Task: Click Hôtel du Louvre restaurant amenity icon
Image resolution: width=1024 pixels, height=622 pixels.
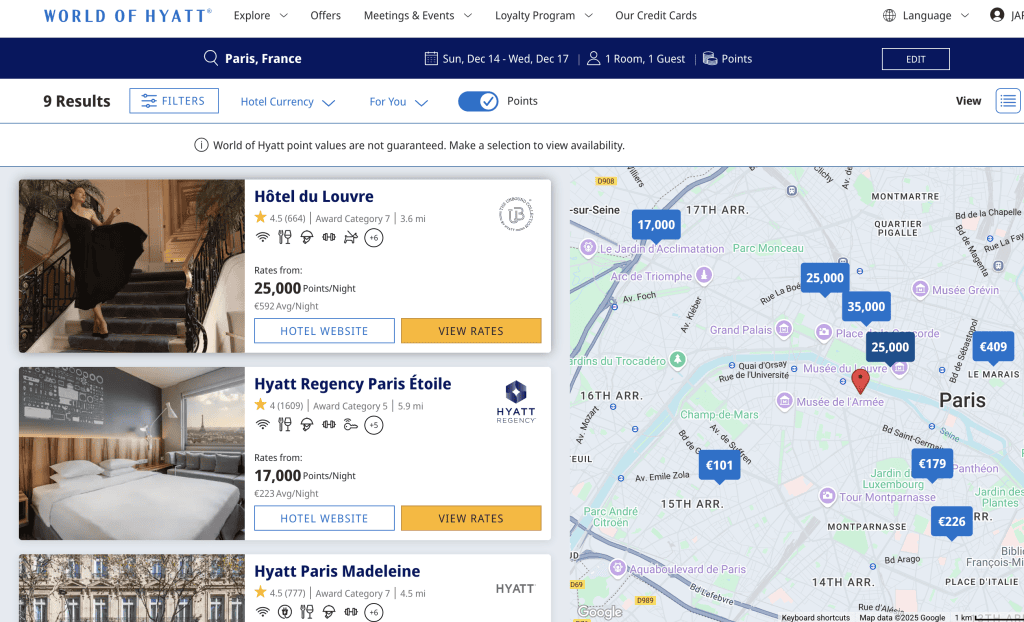Action: 285,237
